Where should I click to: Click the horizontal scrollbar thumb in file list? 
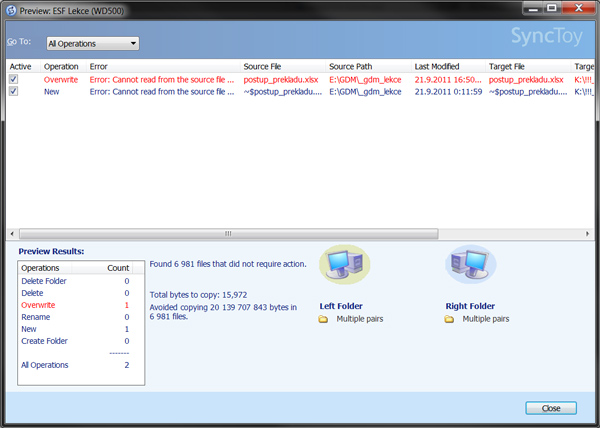coord(228,233)
